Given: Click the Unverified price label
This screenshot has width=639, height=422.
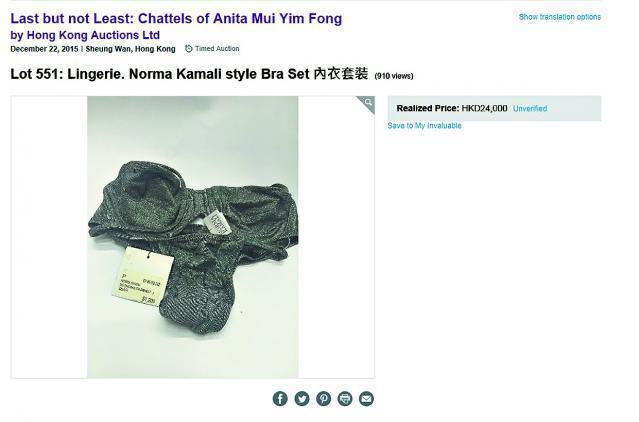Looking at the screenshot, I should 530,109.
